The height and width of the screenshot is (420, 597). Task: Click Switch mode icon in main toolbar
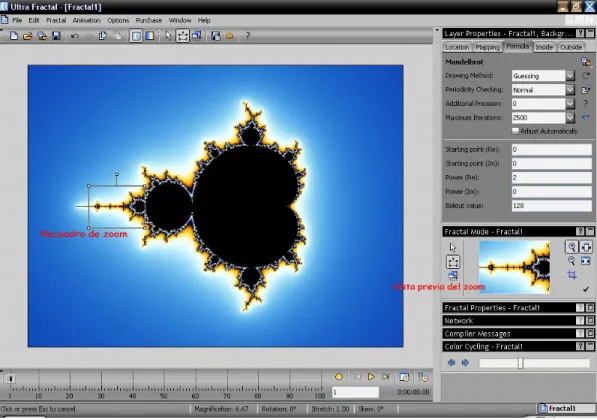click(197, 36)
